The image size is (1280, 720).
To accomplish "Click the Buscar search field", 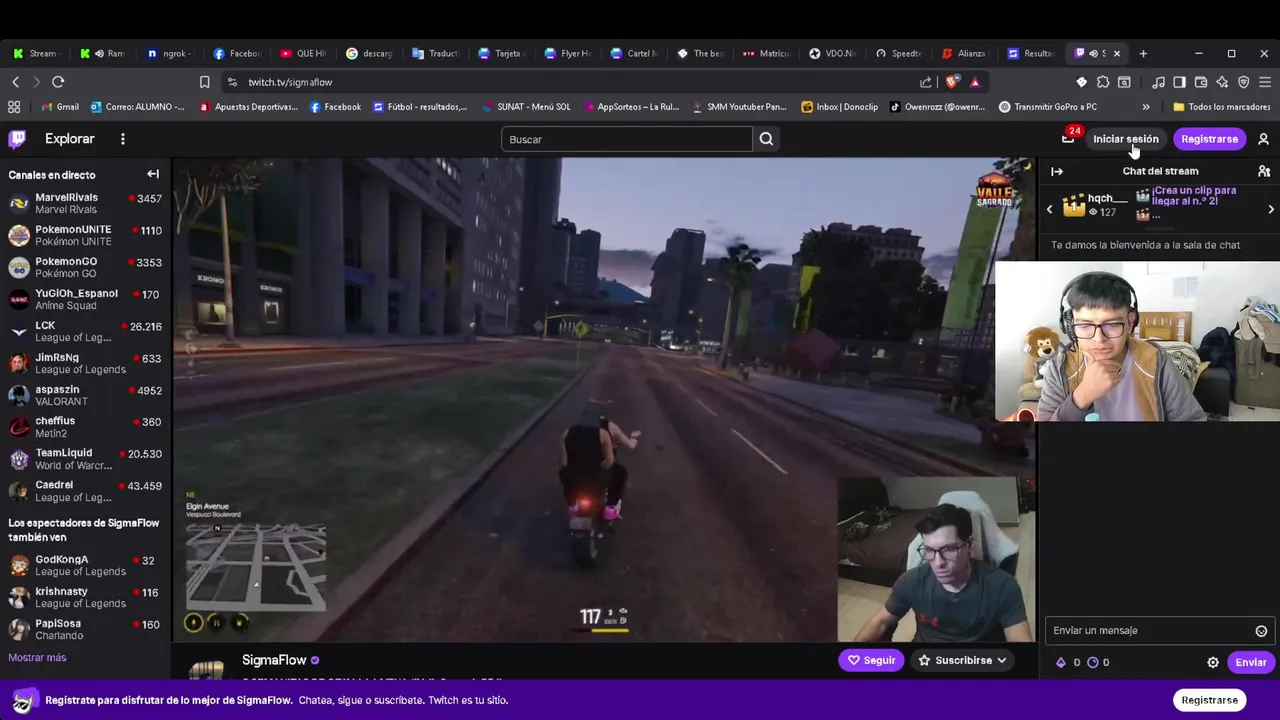I will pos(626,139).
